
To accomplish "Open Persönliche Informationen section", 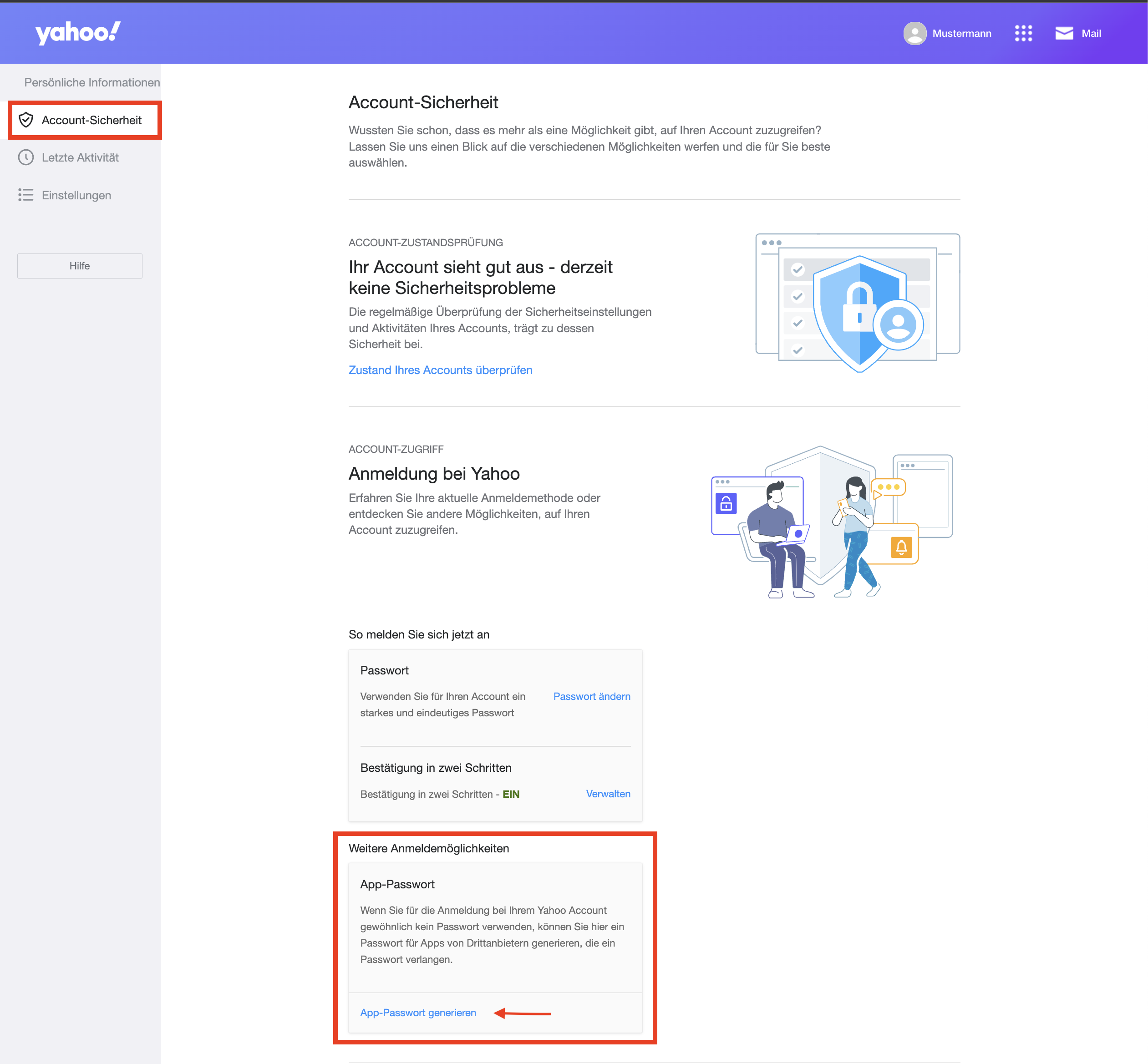I will [92, 82].
